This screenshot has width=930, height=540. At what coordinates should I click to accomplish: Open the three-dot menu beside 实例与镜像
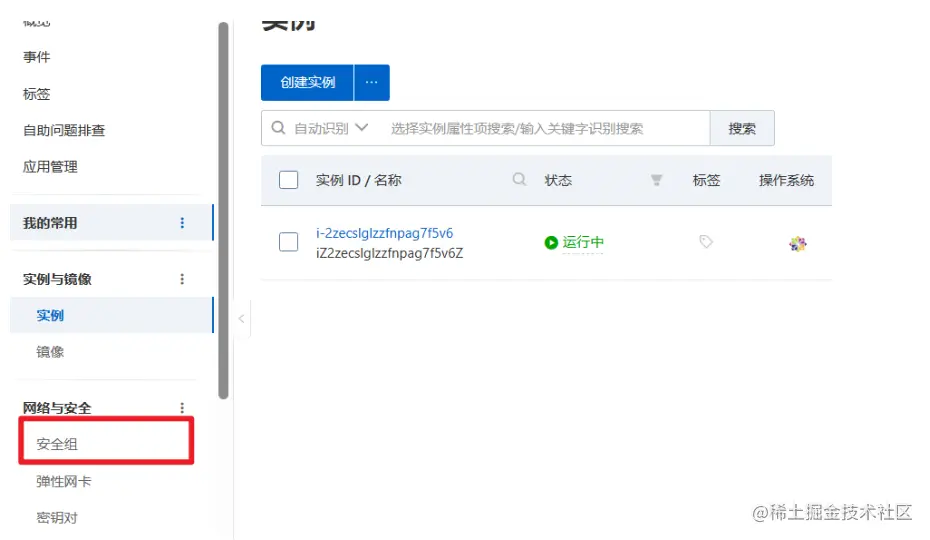coord(182,279)
